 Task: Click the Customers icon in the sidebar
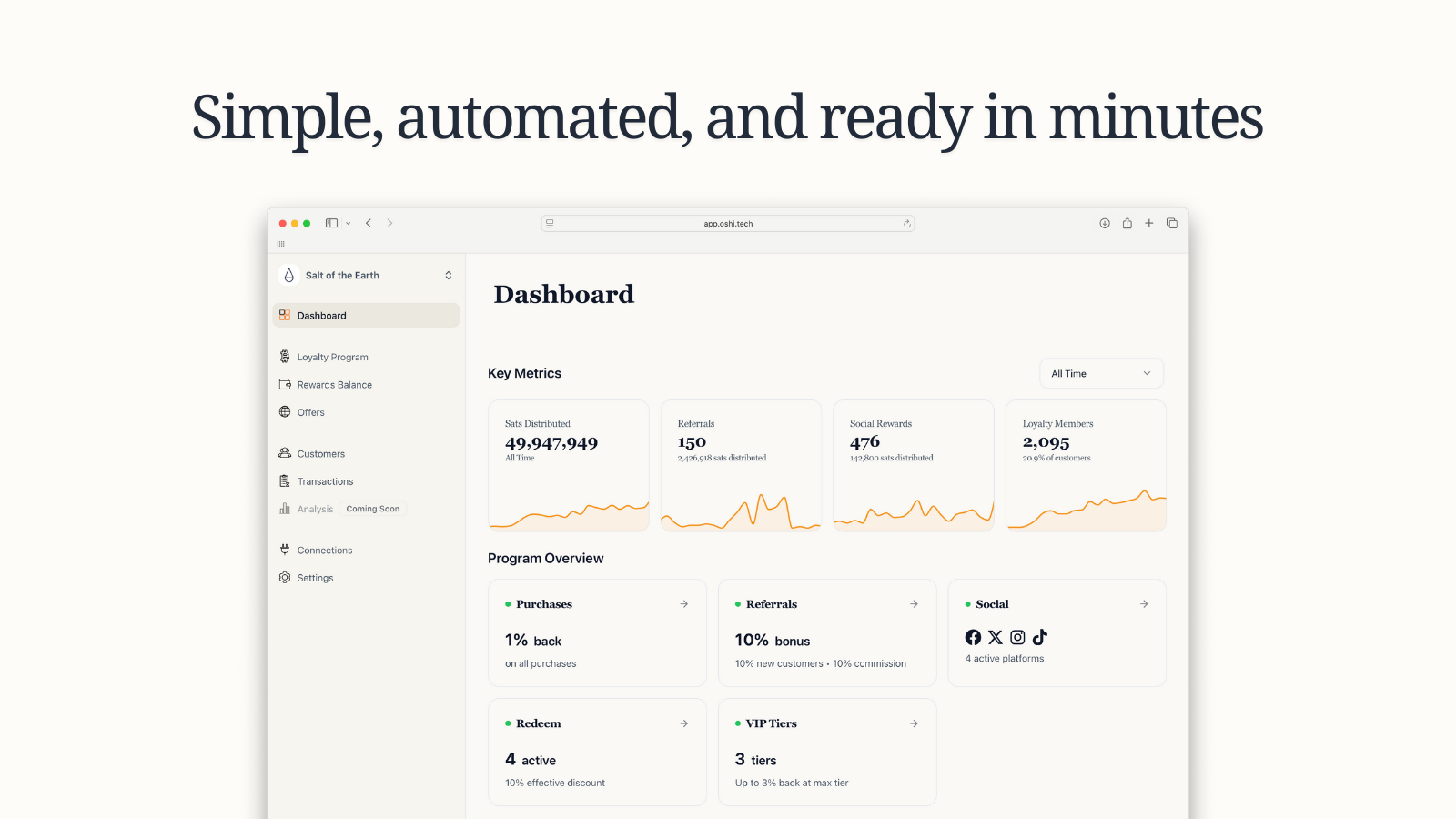tap(285, 452)
